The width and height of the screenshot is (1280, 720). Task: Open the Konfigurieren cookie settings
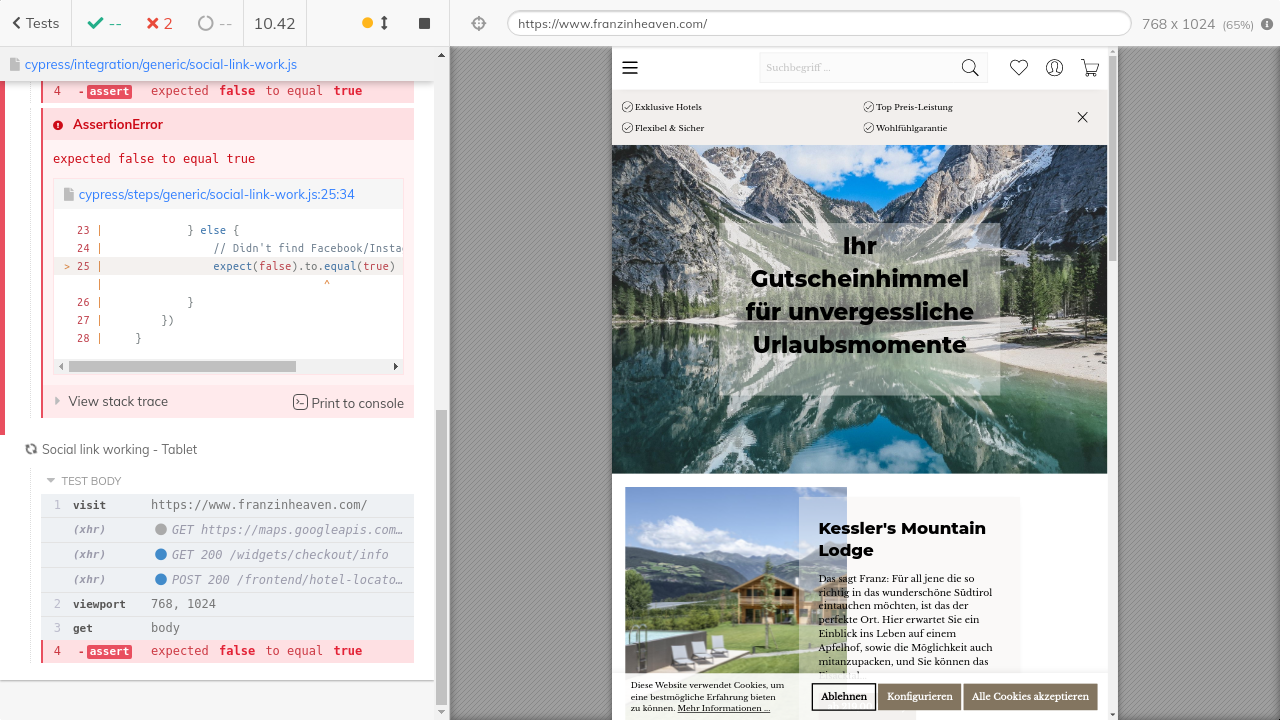click(x=919, y=697)
